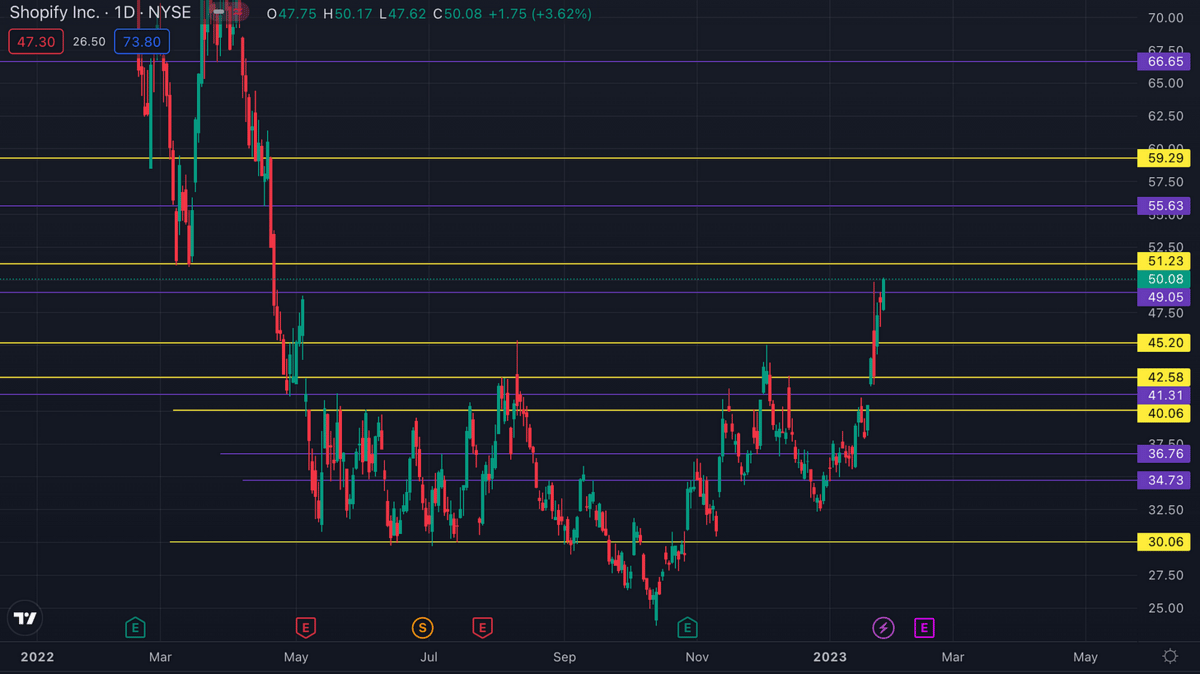Select the 40.06 yellow price label
Viewport: 1200px width, 674px height.
(1165, 411)
